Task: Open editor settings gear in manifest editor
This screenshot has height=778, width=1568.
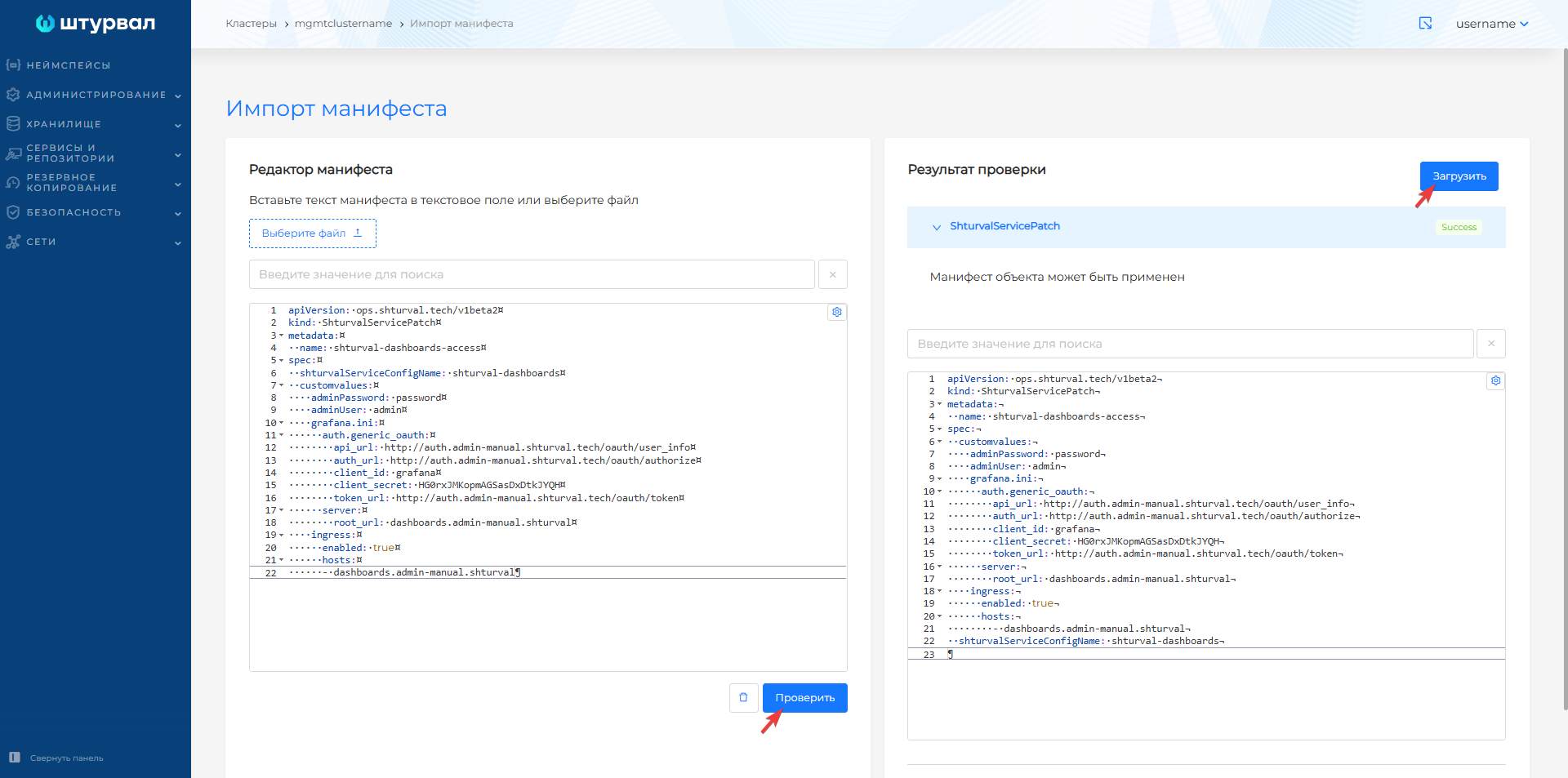Action: [836, 312]
